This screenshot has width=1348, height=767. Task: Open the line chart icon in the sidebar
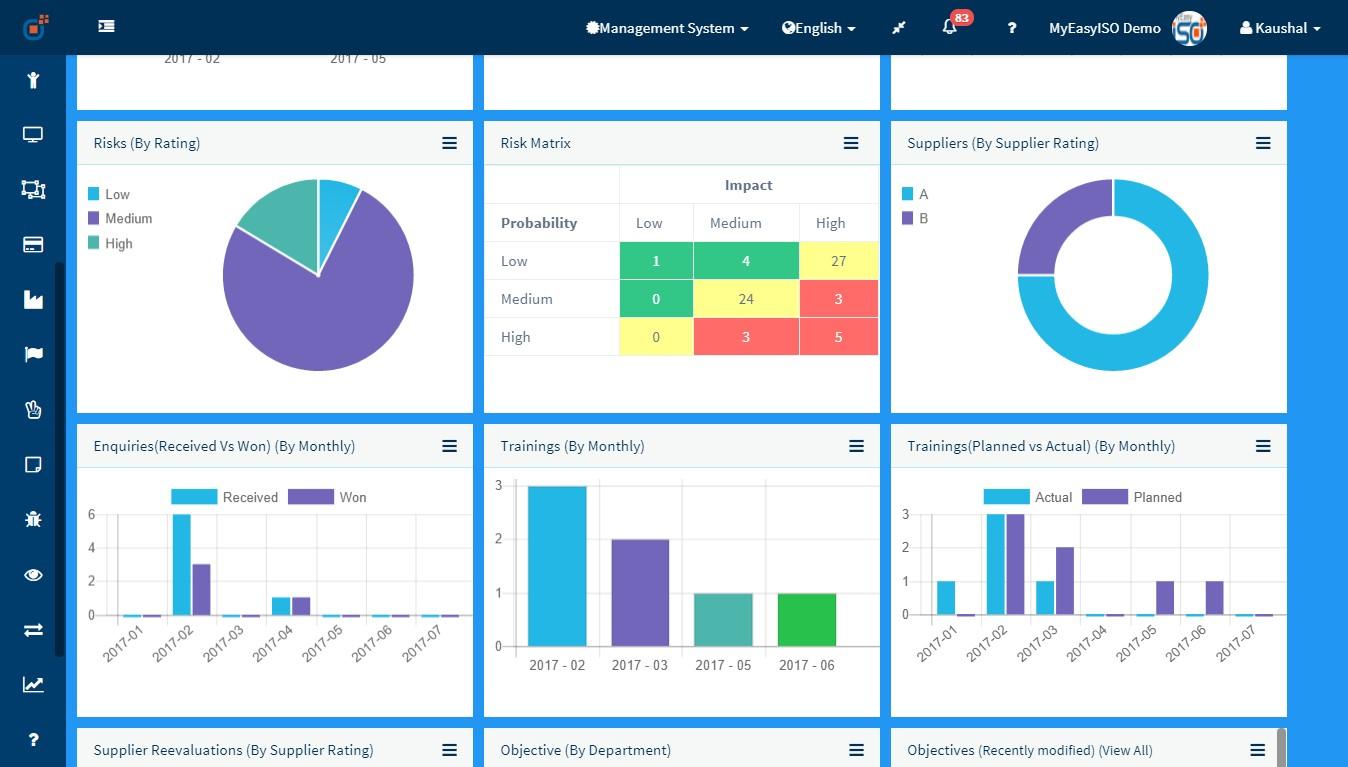click(33, 684)
